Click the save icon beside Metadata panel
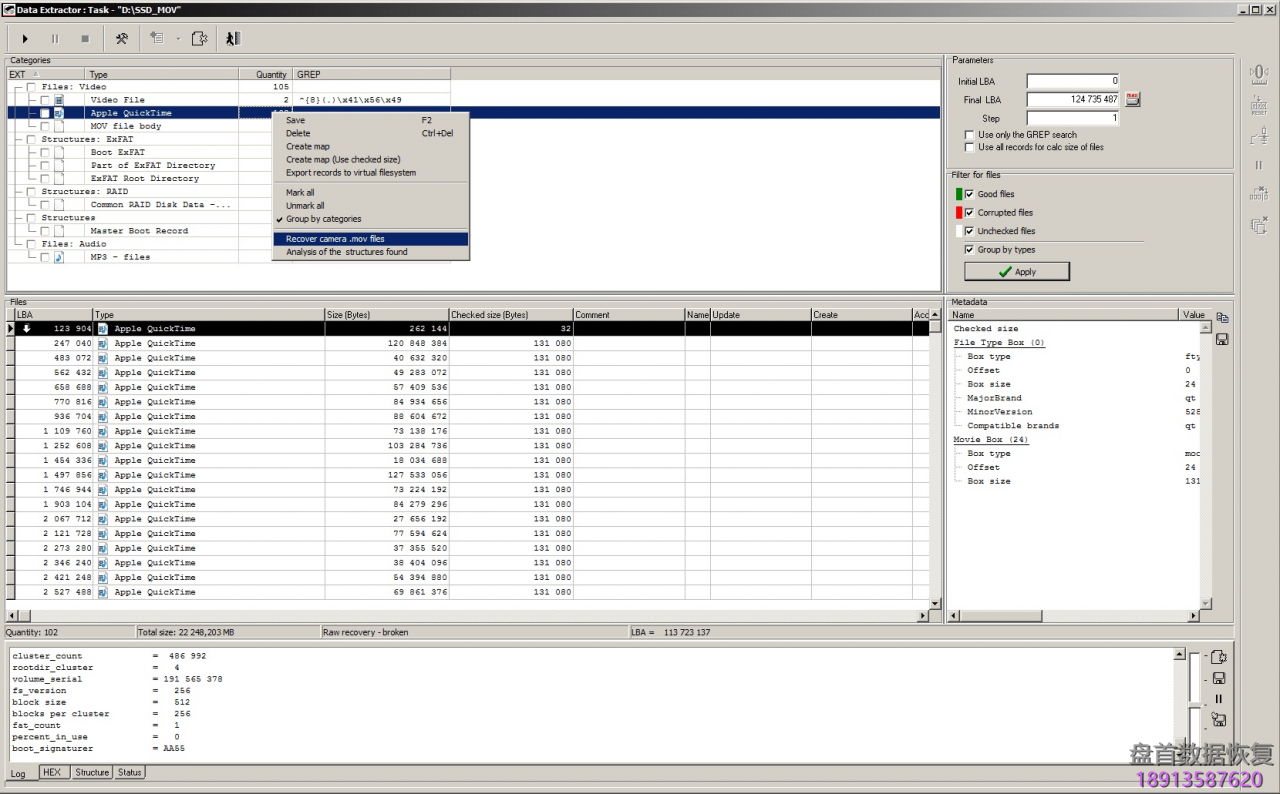Viewport: 1280px width, 794px height. coord(1222,339)
